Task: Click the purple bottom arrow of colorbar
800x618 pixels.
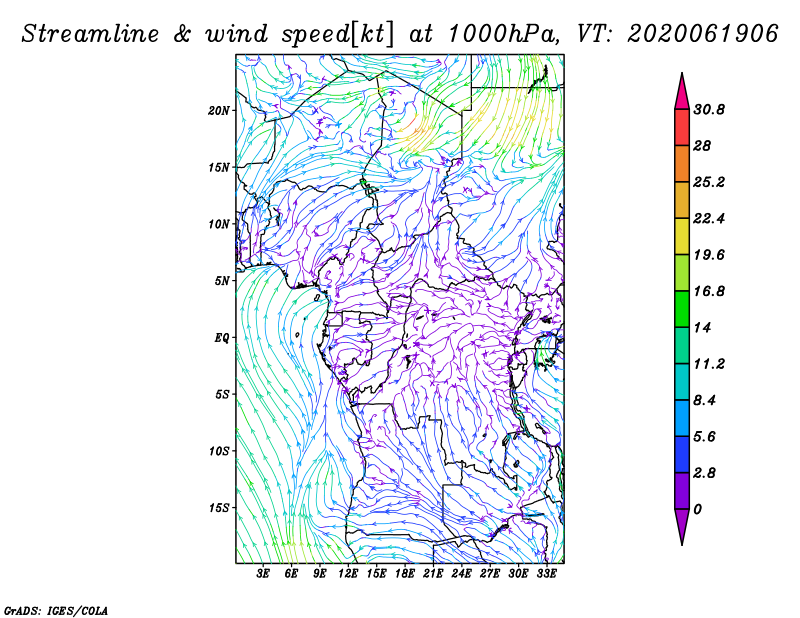Action: point(682,527)
